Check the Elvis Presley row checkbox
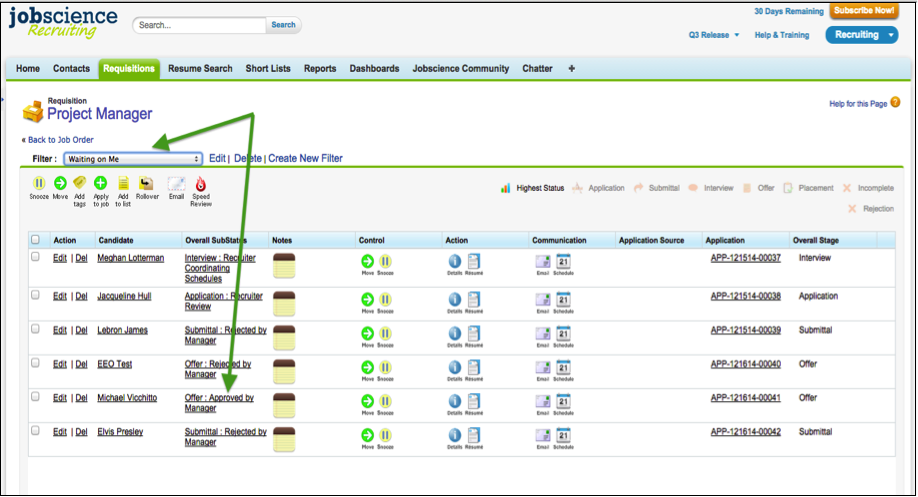Image resolution: width=918 pixels, height=497 pixels. [36, 431]
